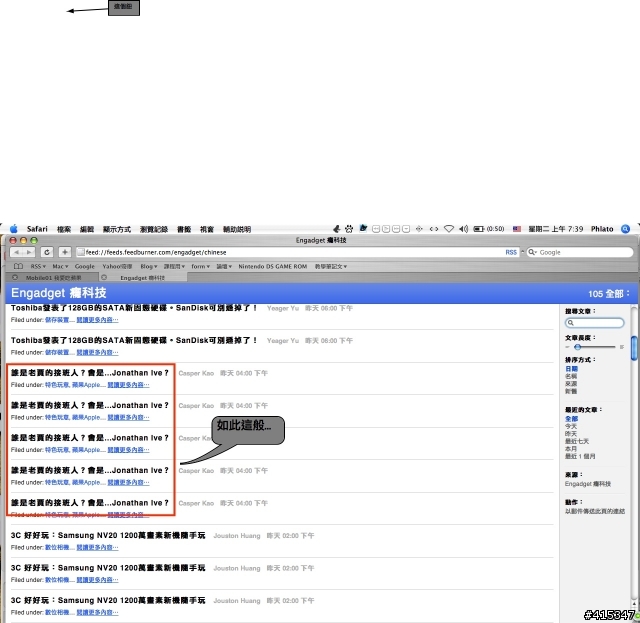Click magnifier icon in sidebar article search
640x623 pixels.
[x=571, y=323]
